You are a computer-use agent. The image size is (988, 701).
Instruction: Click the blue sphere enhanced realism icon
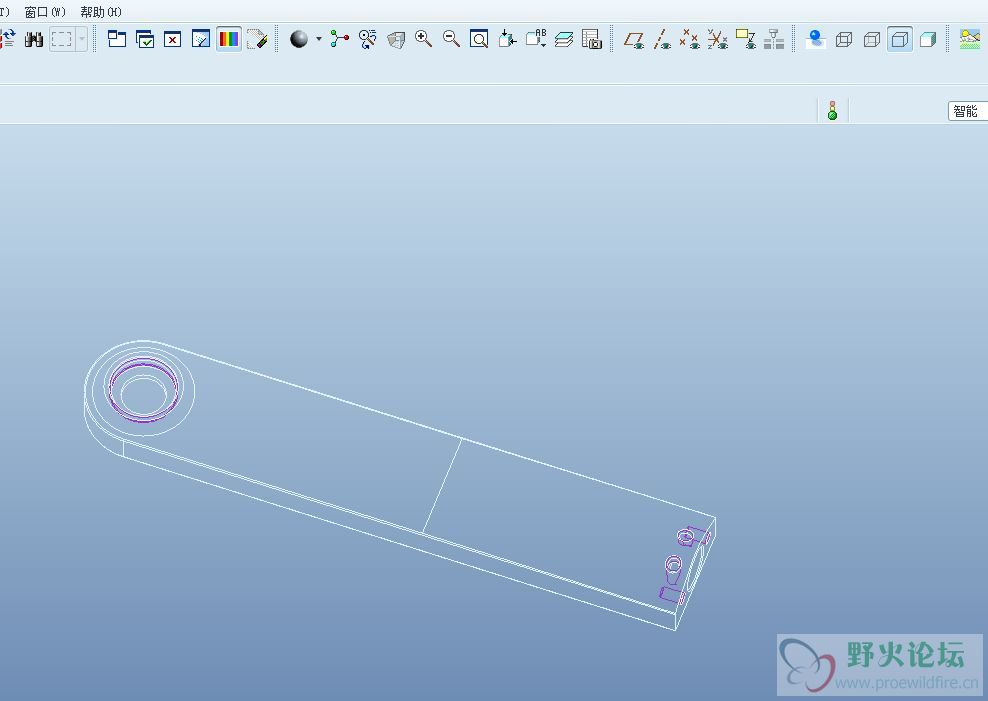pyautogui.click(x=816, y=40)
